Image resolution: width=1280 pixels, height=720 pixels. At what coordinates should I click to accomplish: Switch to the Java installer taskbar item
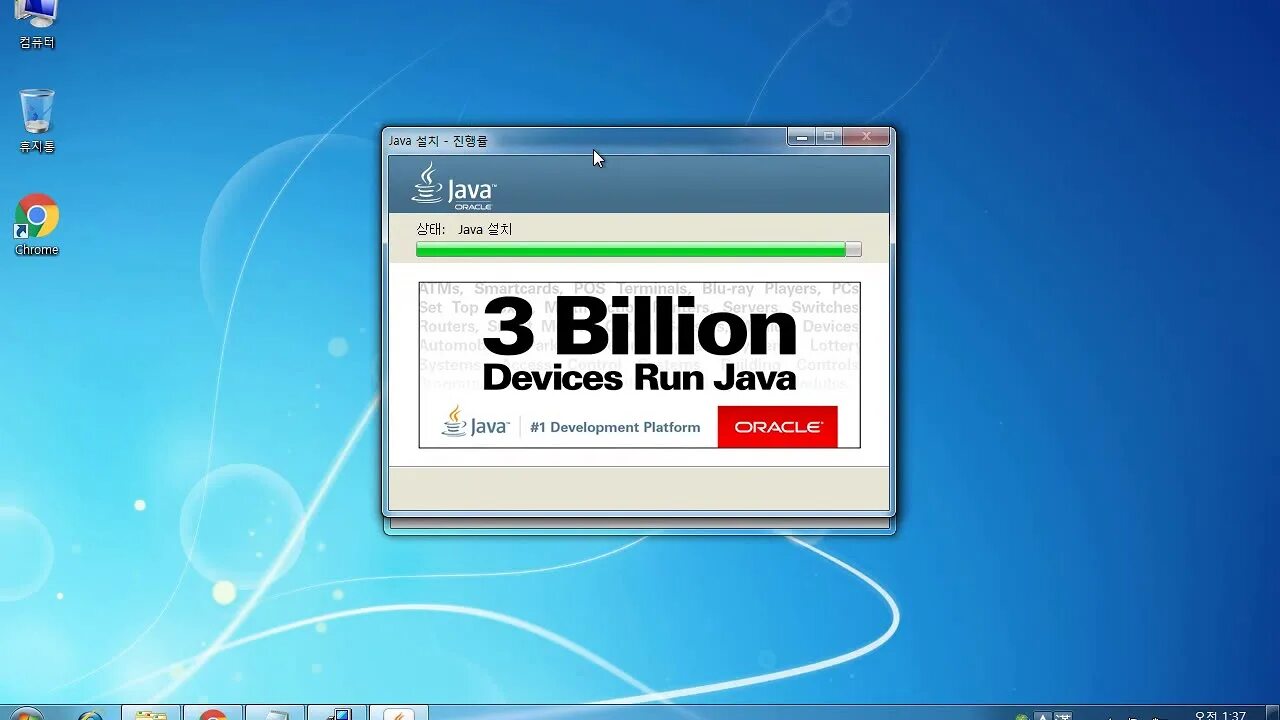click(x=399, y=714)
